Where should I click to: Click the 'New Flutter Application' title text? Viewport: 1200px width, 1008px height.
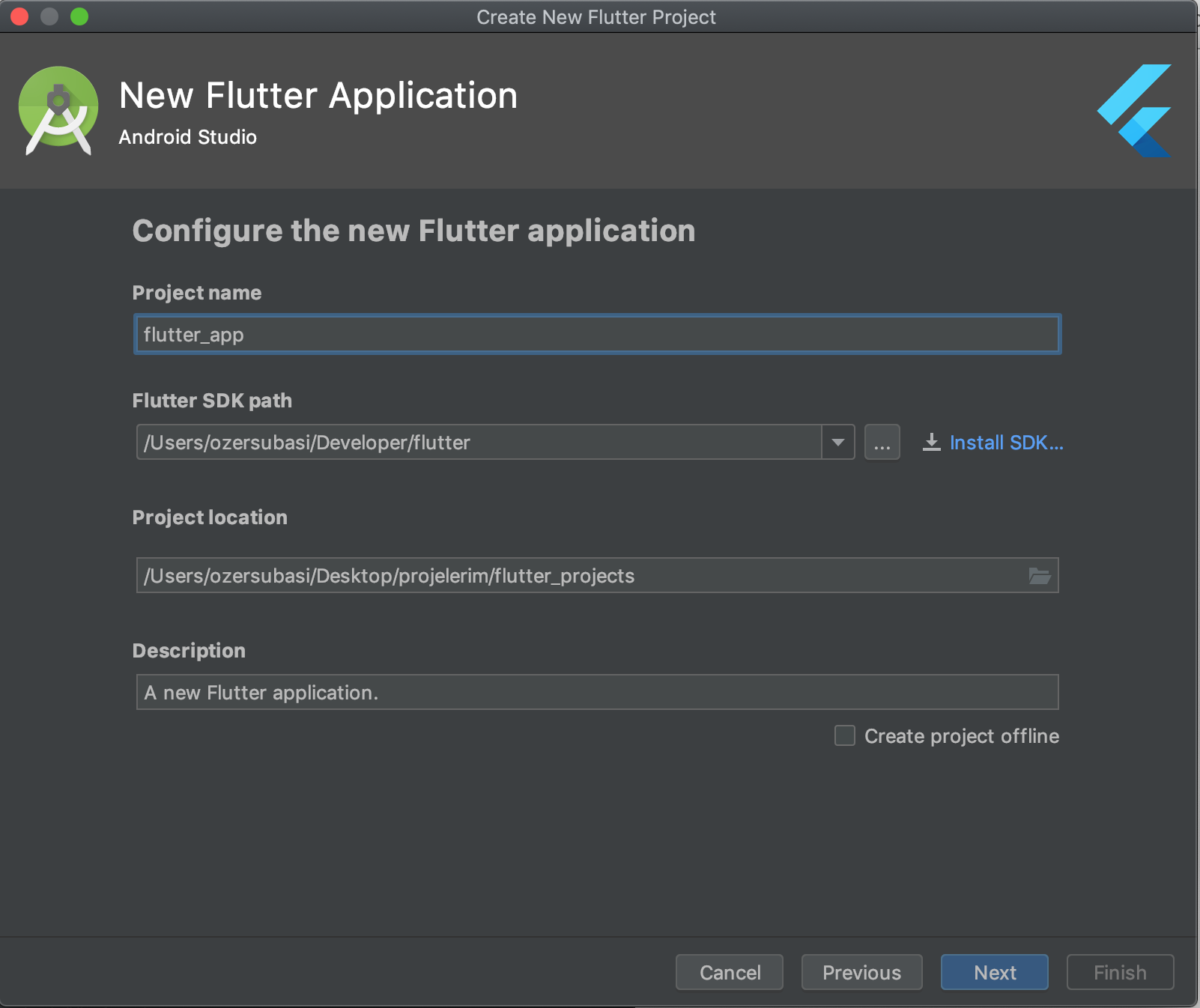pos(318,96)
